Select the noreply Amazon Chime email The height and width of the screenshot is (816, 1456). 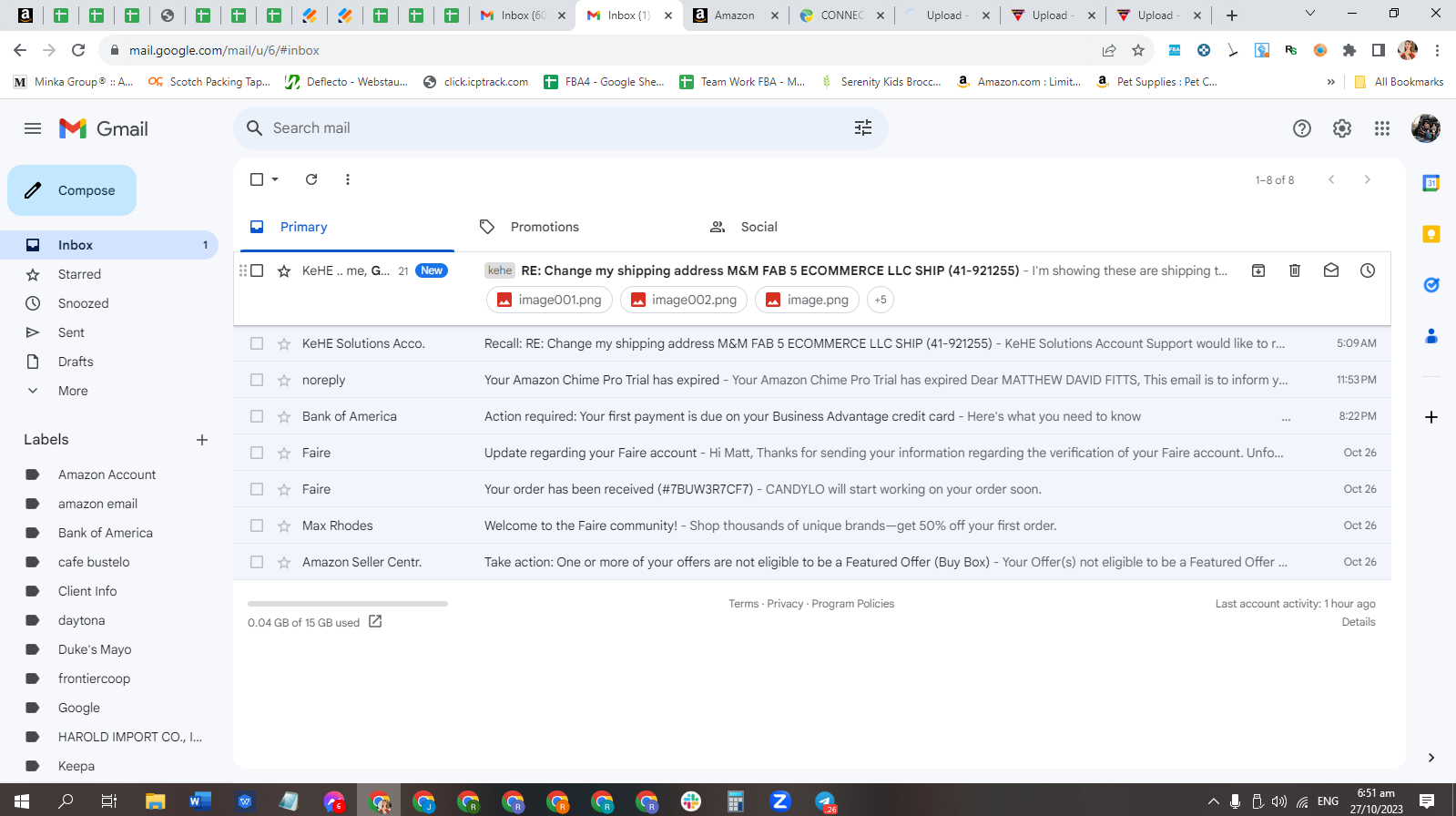coord(257,380)
